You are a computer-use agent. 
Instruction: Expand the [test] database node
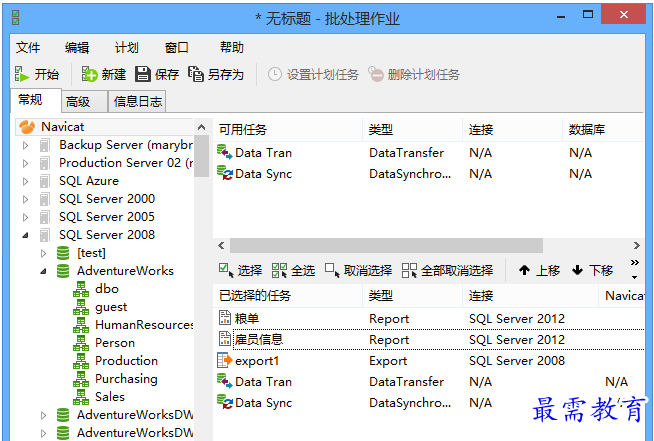pyautogui.click(x=43, y=253)
